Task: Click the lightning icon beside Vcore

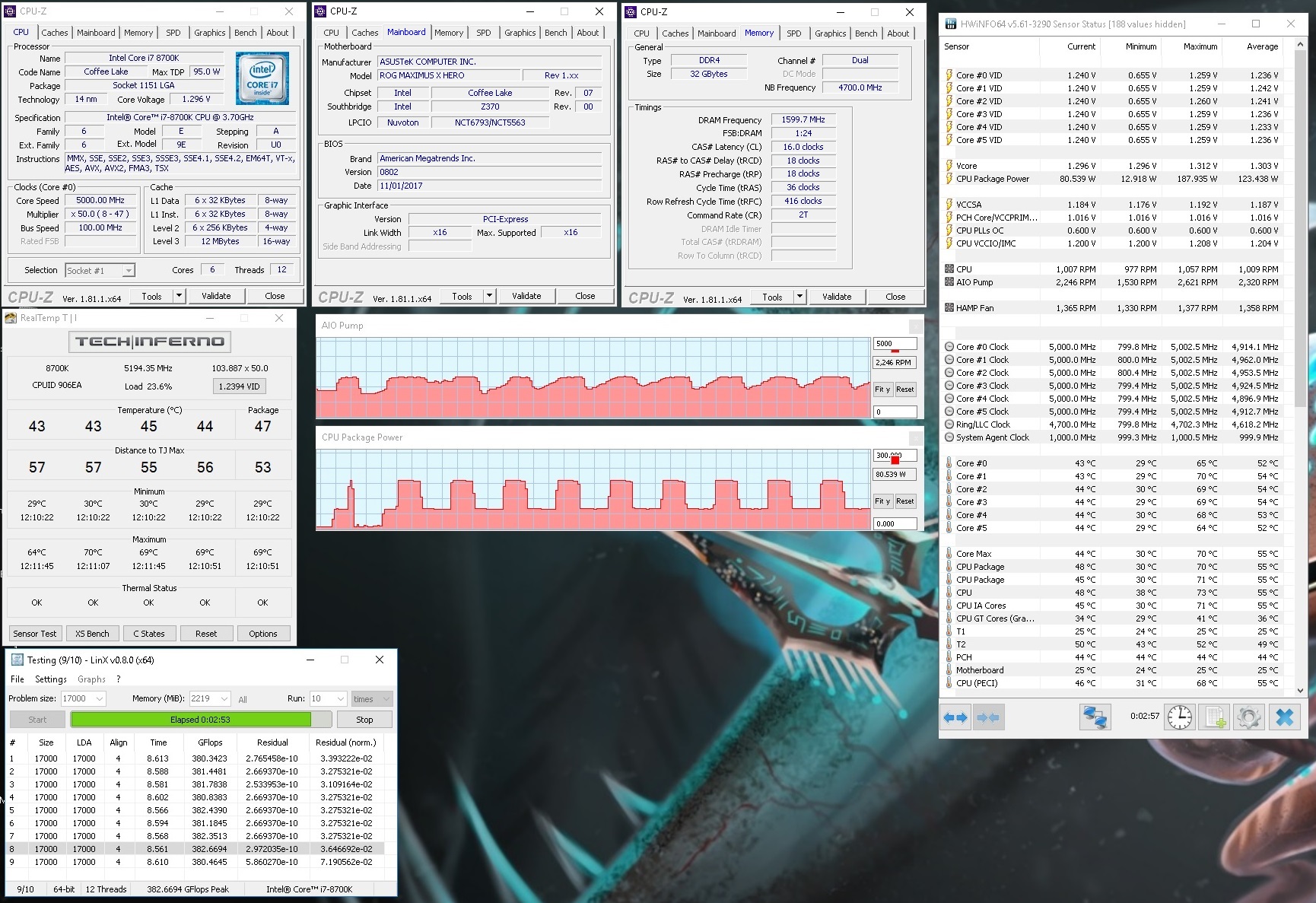Action: pos(949,166)
